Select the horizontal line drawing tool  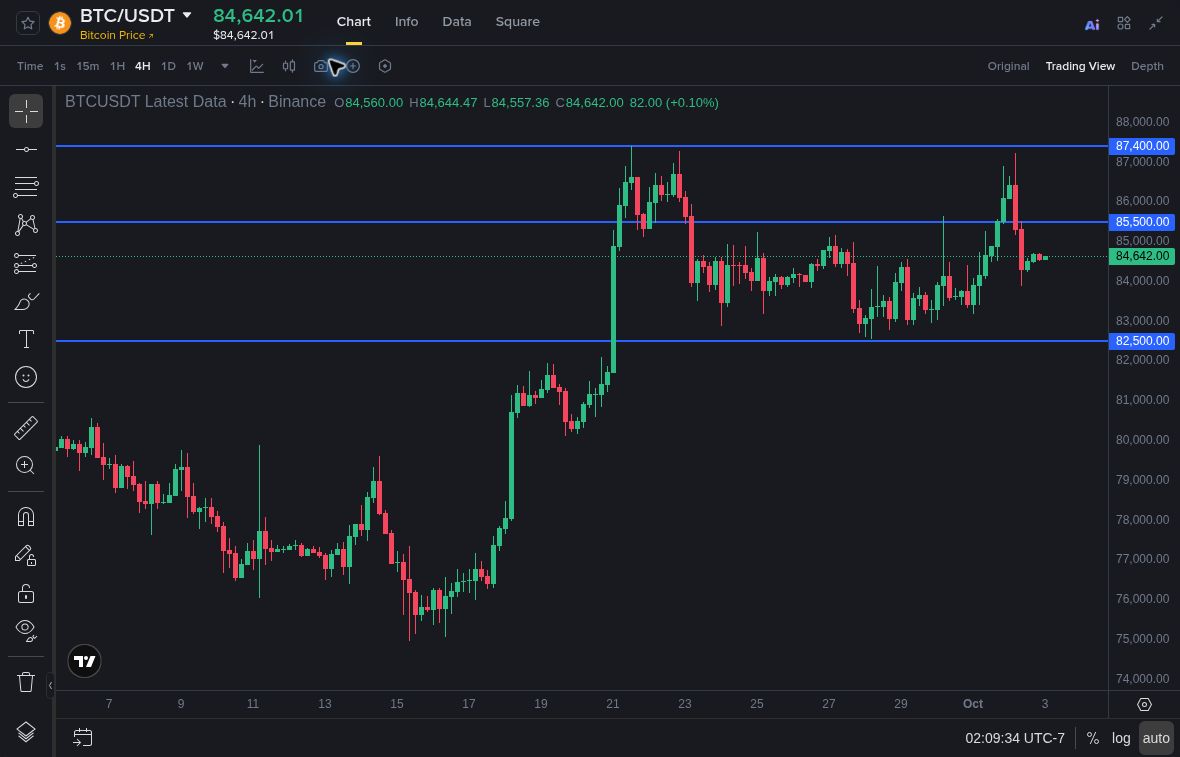tap(26, 150)
